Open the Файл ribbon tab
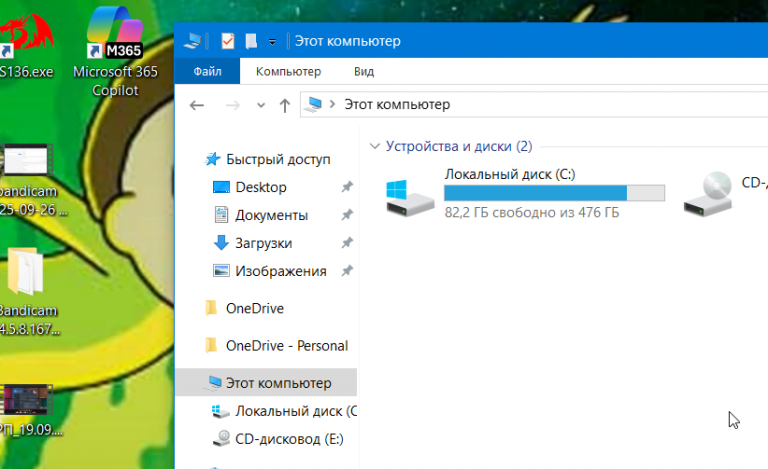This screenshot has height=469, width=768. tap(207, 71)
